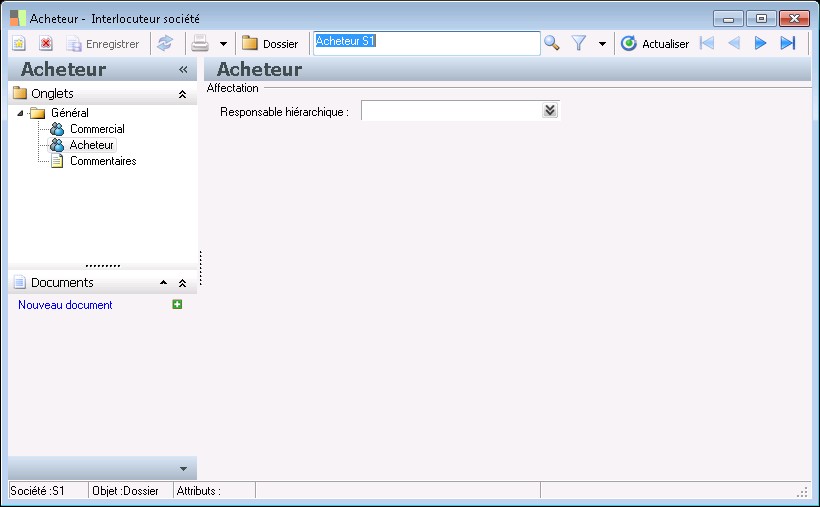The image size is (820, 507).
Task: Click the window resize grip in status bar
Action: click(x=802, y=492)
